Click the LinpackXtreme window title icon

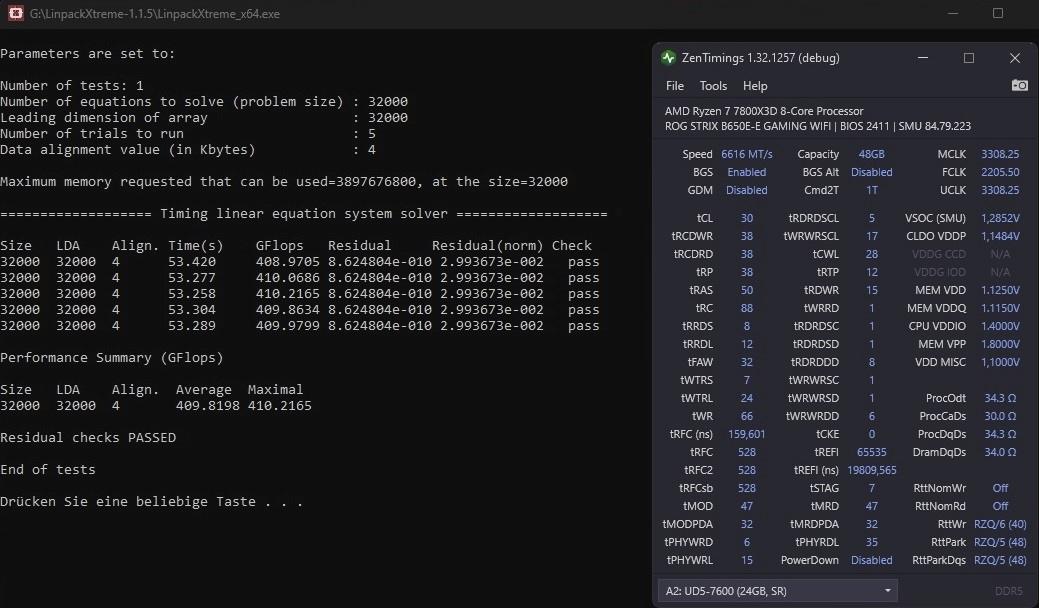pos(15,13)
